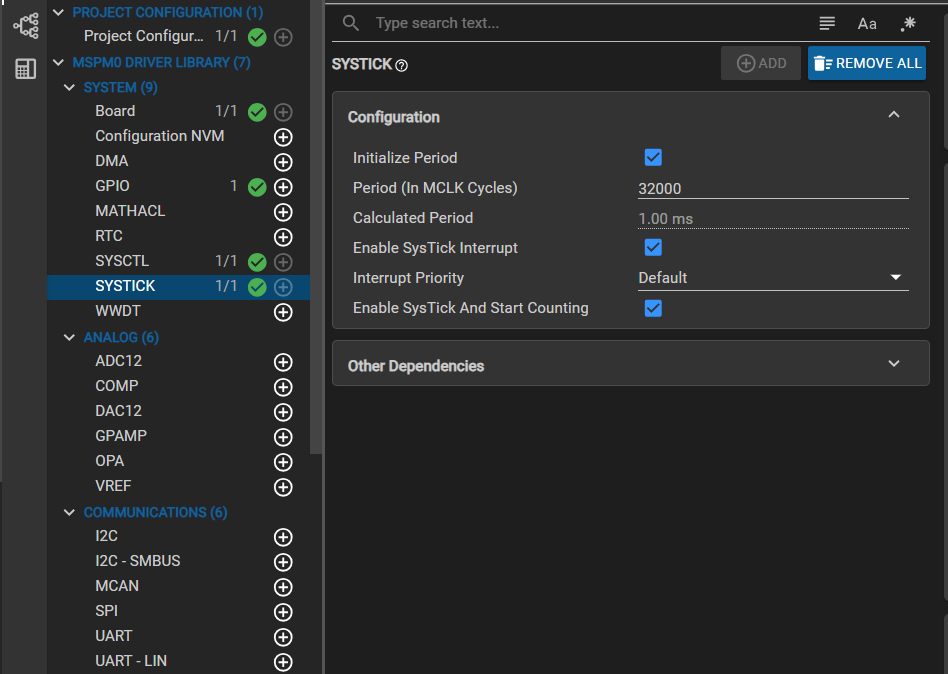The width and height of the screenshot is (948, 674).
Task: Click the module tree vertical scrollbar
Action: 316,227
